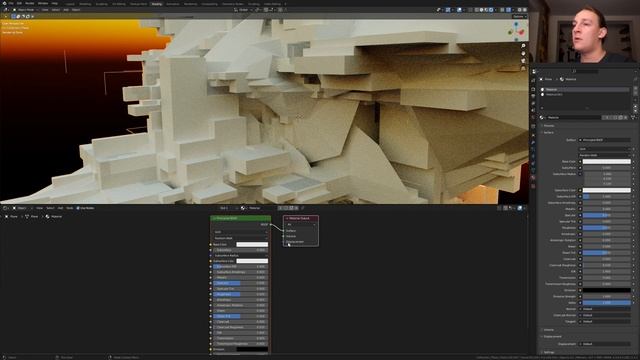Select rendered viewport shading
The image size is (640, 360).
click(491, 10)
